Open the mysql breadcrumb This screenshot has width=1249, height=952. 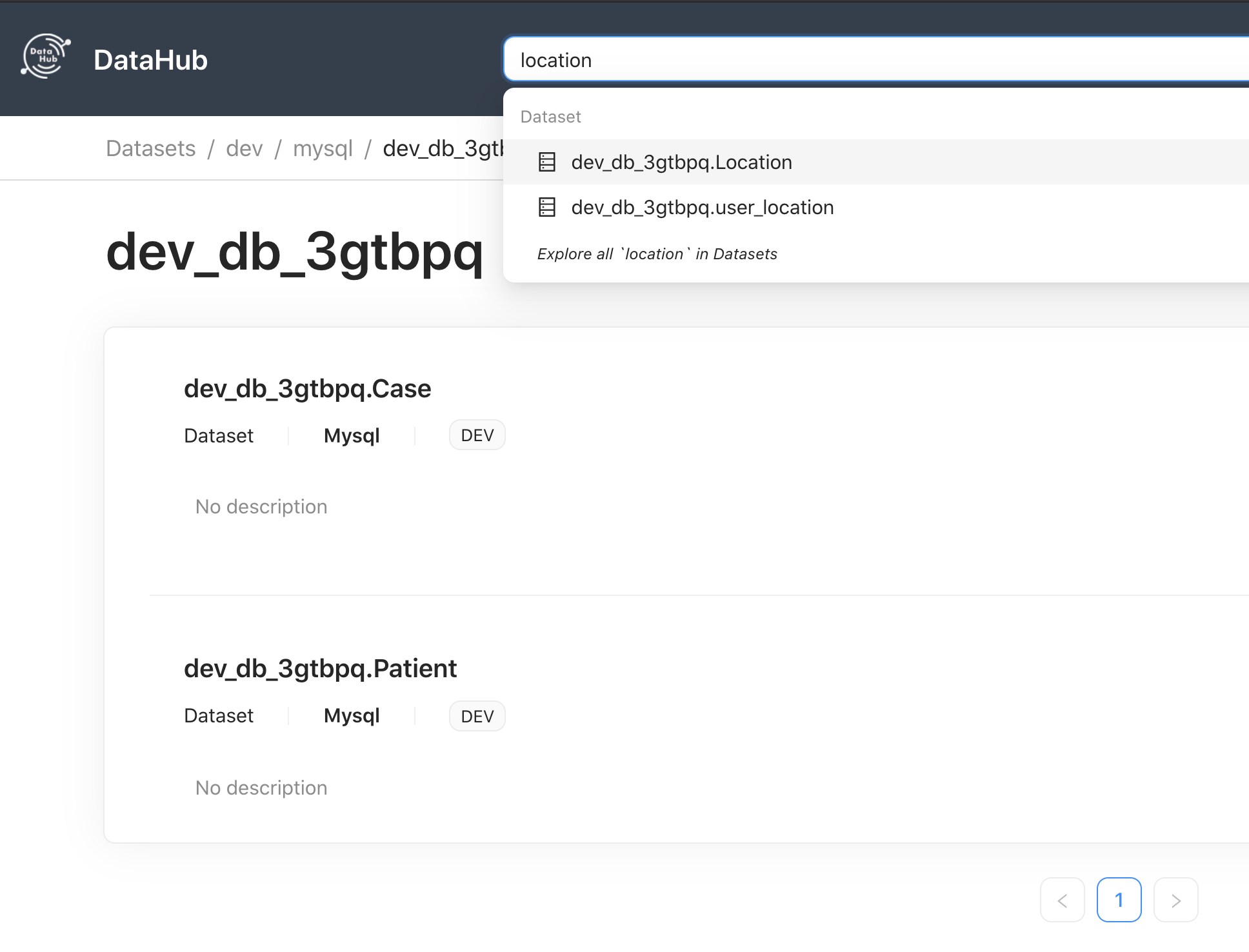pos(323,148)
